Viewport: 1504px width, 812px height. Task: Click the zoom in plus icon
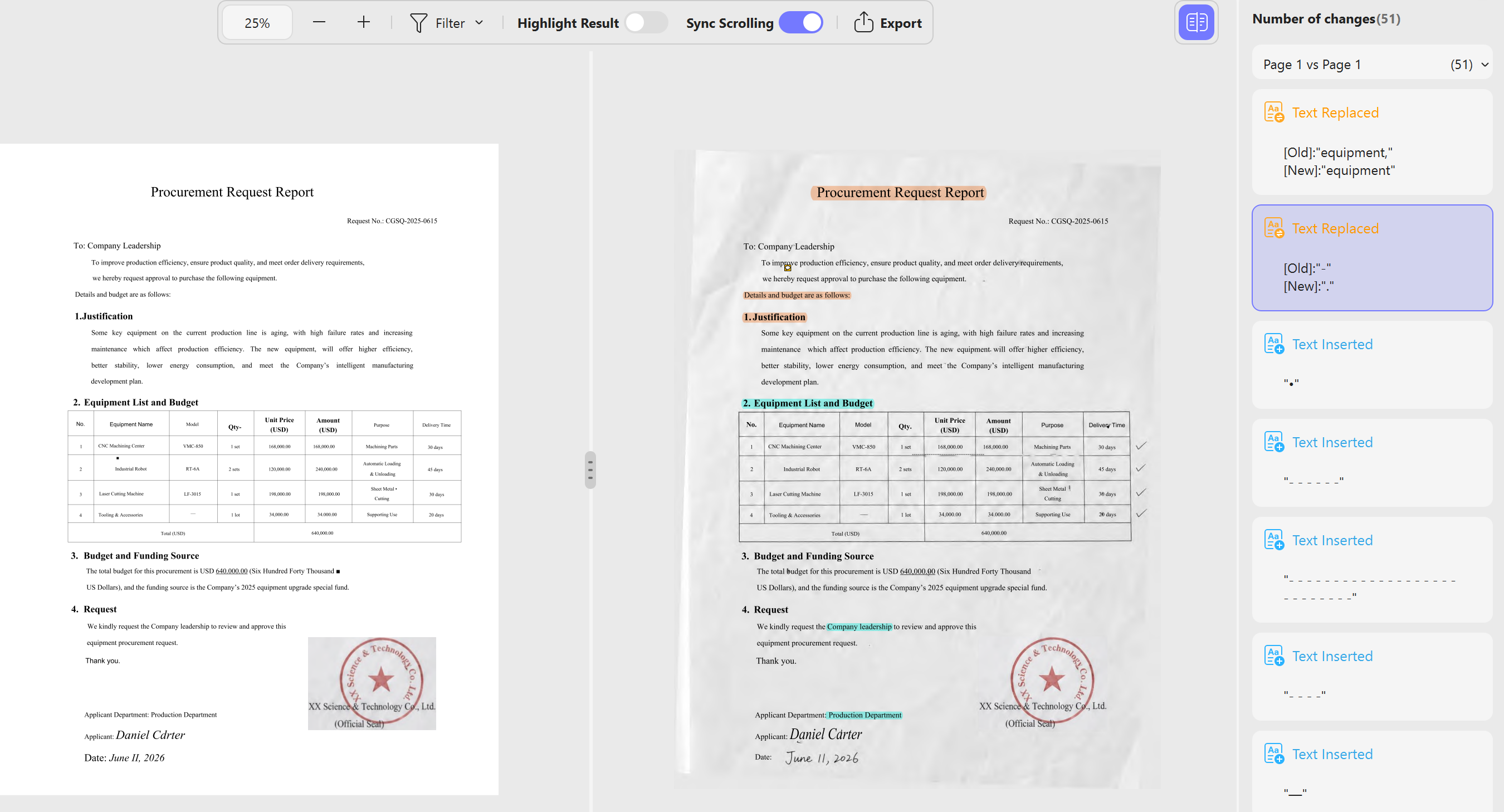pos(363,23)
